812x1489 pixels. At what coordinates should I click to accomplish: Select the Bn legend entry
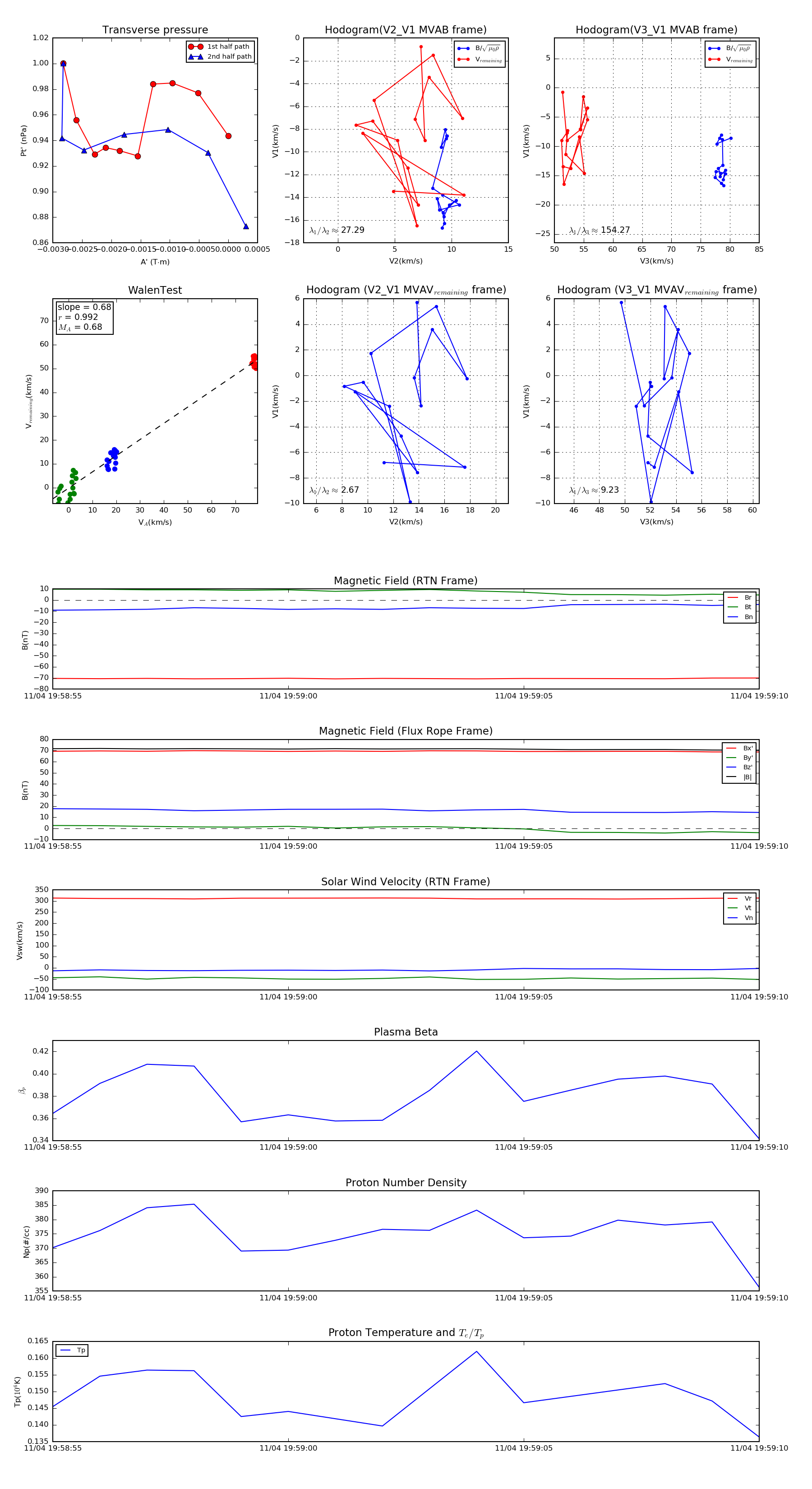(740, 617)
